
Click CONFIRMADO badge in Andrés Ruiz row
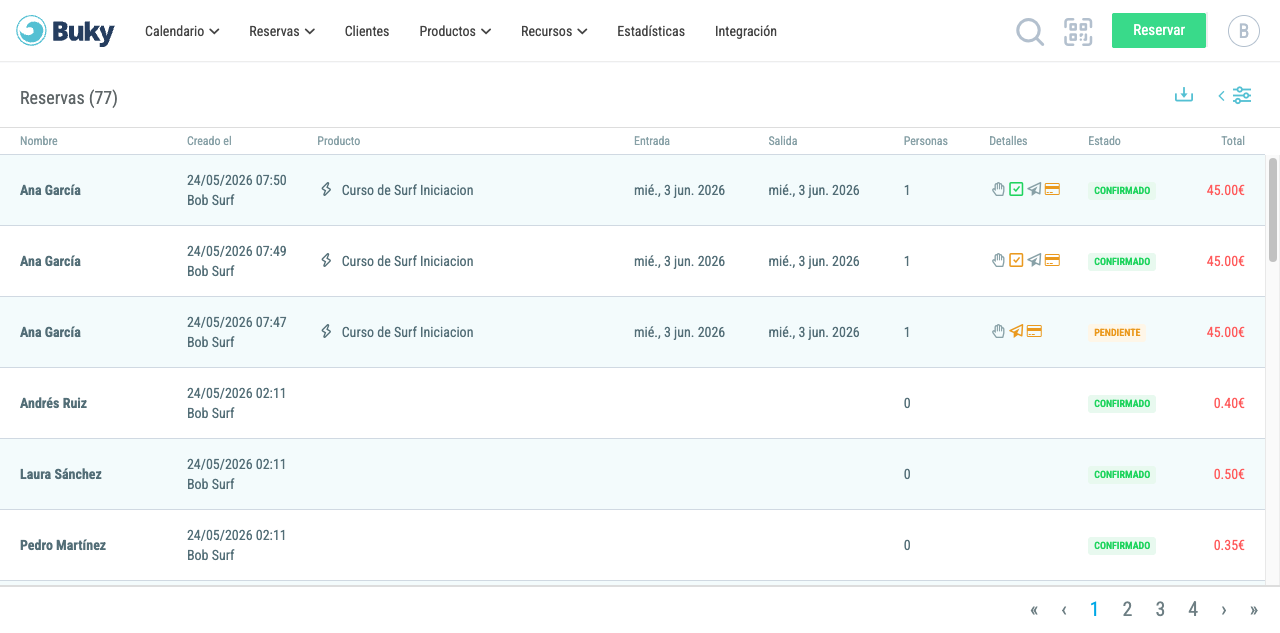click(1122, 403)
